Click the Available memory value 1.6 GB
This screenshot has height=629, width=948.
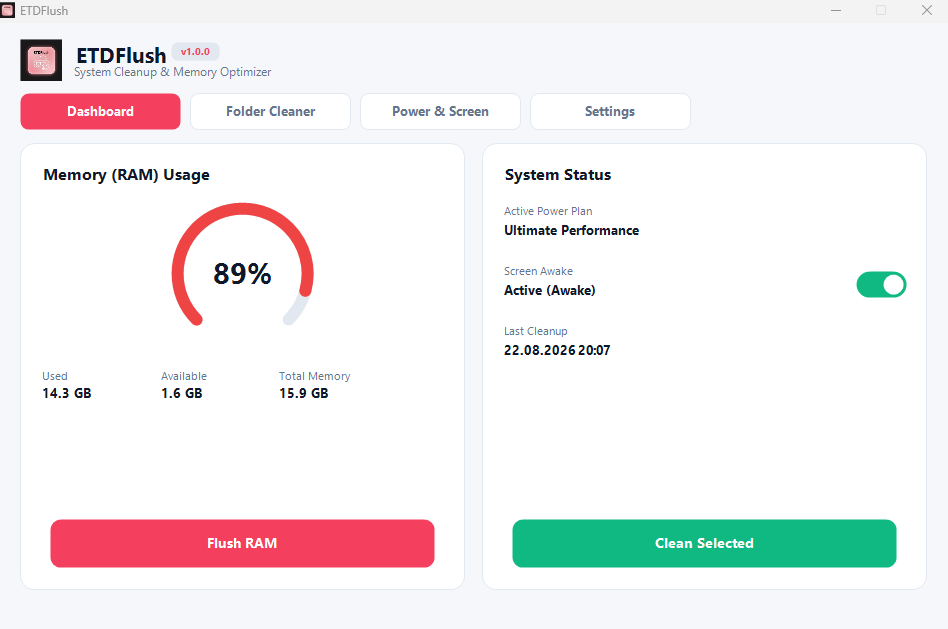point(181,393)
